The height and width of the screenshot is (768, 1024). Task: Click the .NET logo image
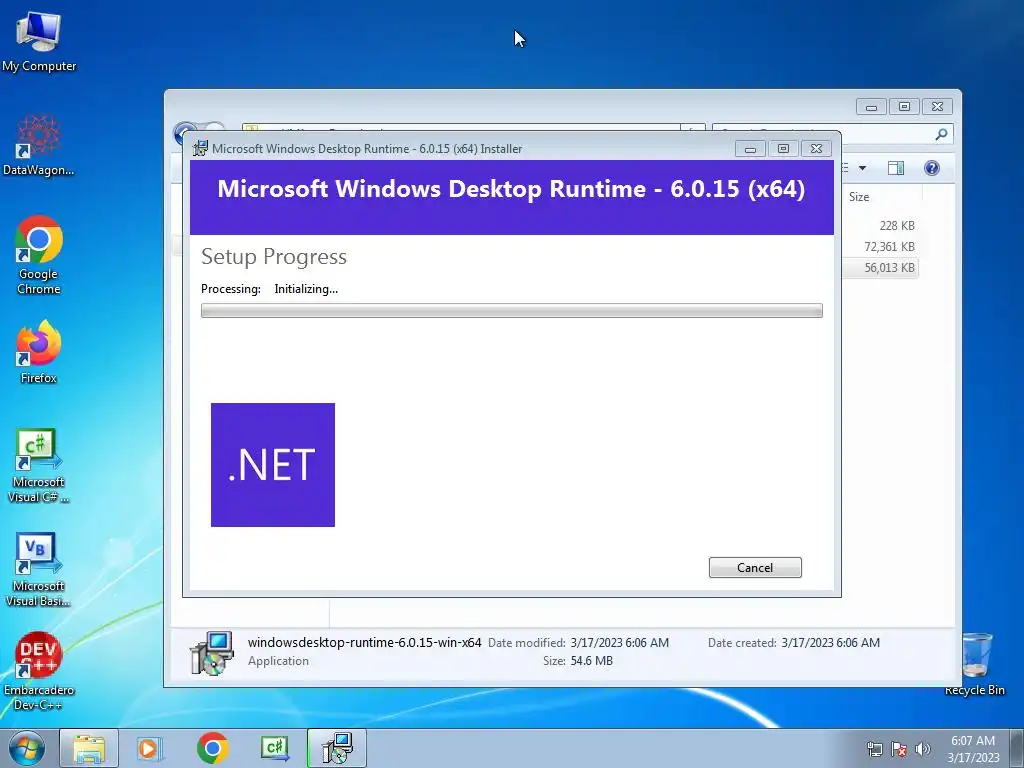[273, 465]
